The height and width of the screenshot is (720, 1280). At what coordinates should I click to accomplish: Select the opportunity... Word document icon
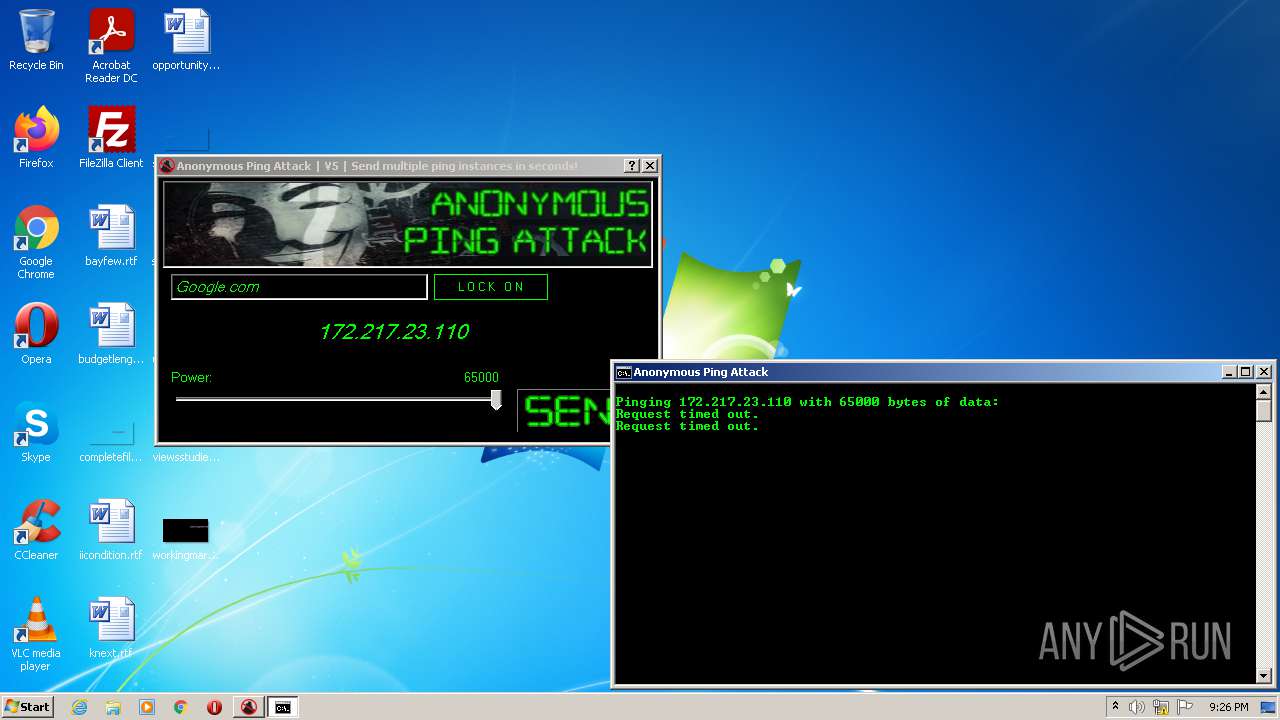(186, 40)
